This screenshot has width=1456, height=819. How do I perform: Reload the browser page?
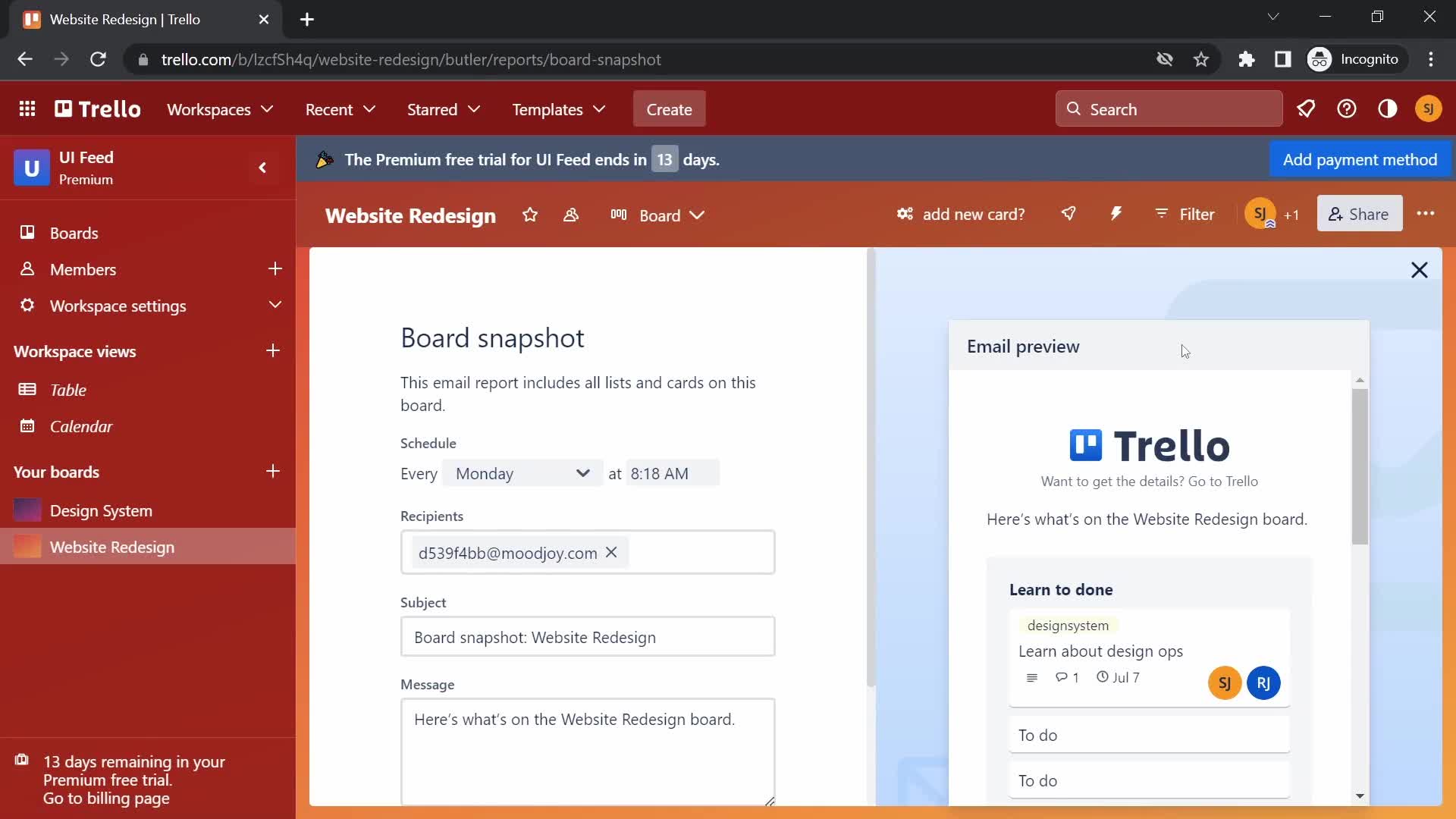tap(98, 59)
